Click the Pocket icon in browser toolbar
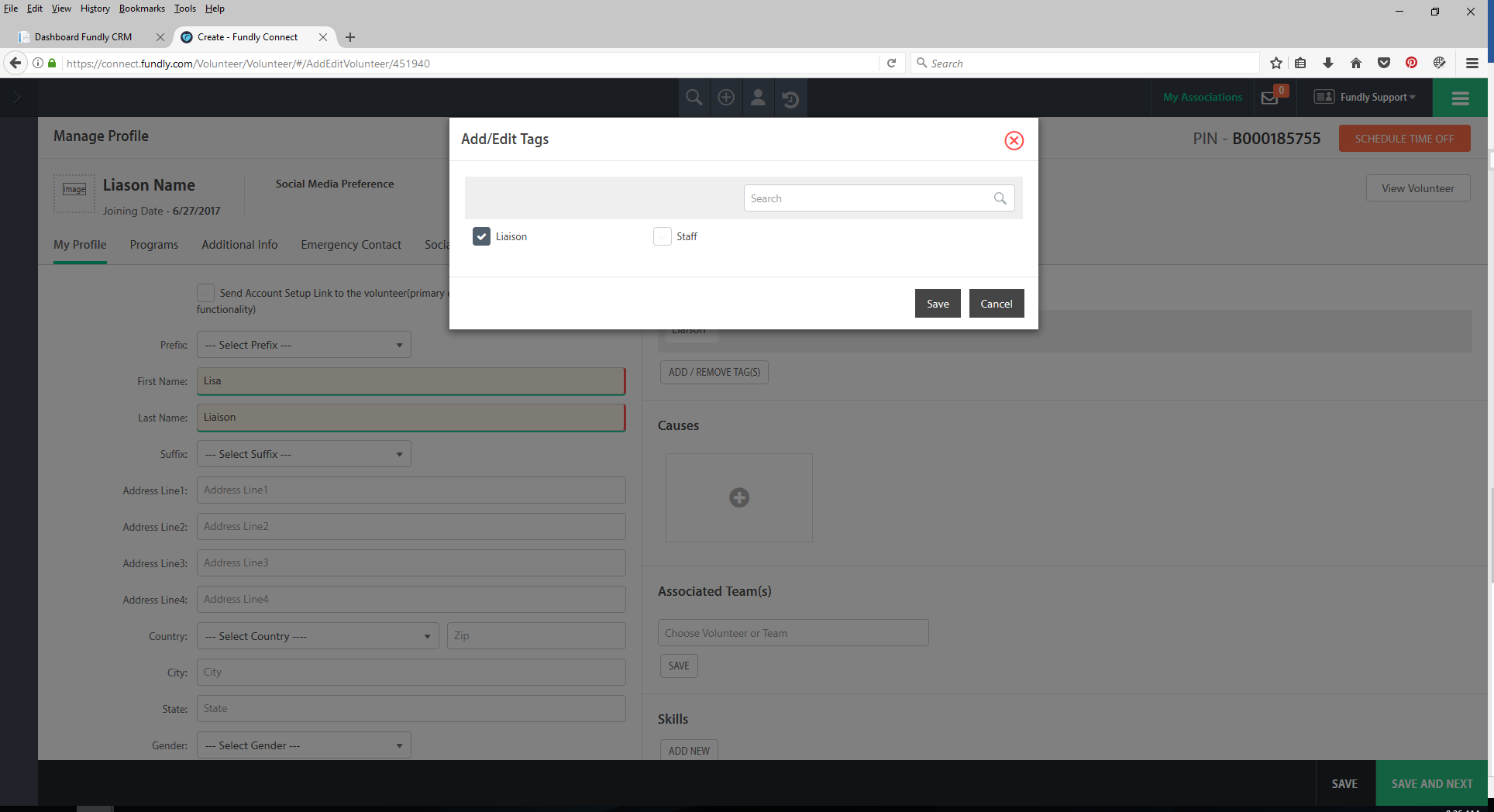Screen dimensions: 1494x812 [1384, 63]
